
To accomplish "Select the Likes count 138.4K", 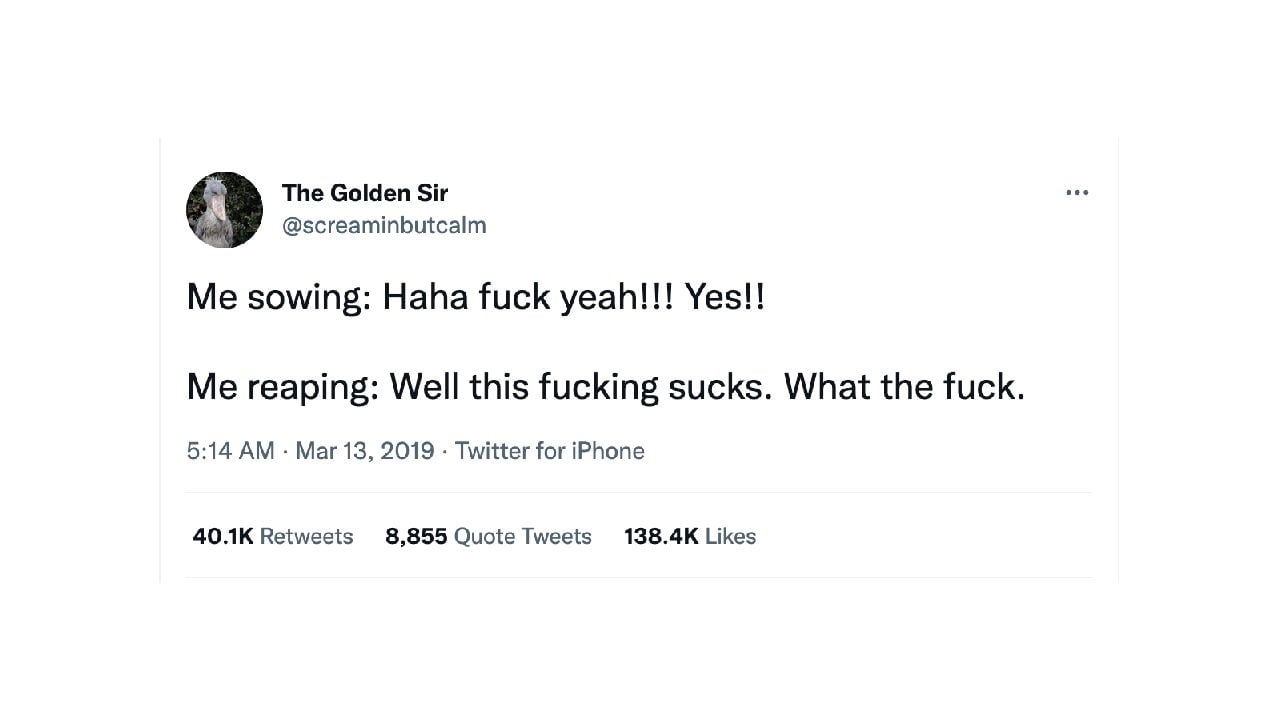I will 661,536.
